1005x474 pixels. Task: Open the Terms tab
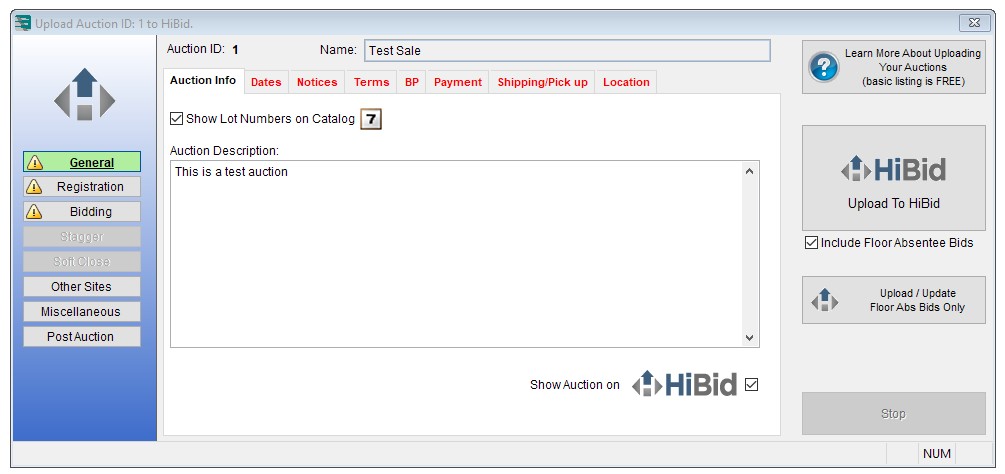click(x=371, y=82)
